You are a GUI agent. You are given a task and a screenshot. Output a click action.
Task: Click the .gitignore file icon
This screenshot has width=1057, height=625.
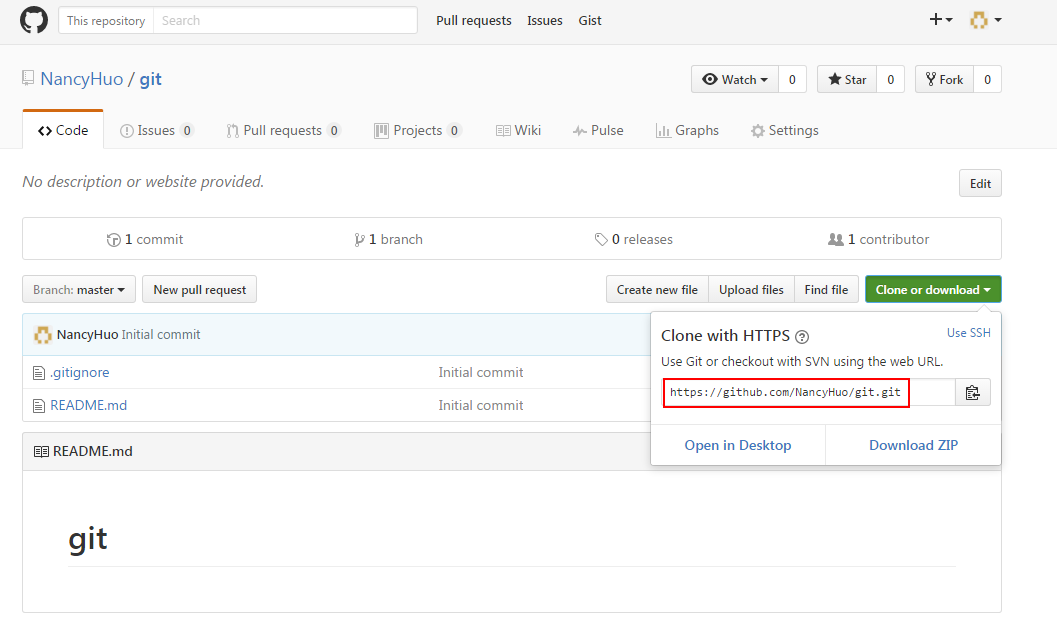point(39,373)
